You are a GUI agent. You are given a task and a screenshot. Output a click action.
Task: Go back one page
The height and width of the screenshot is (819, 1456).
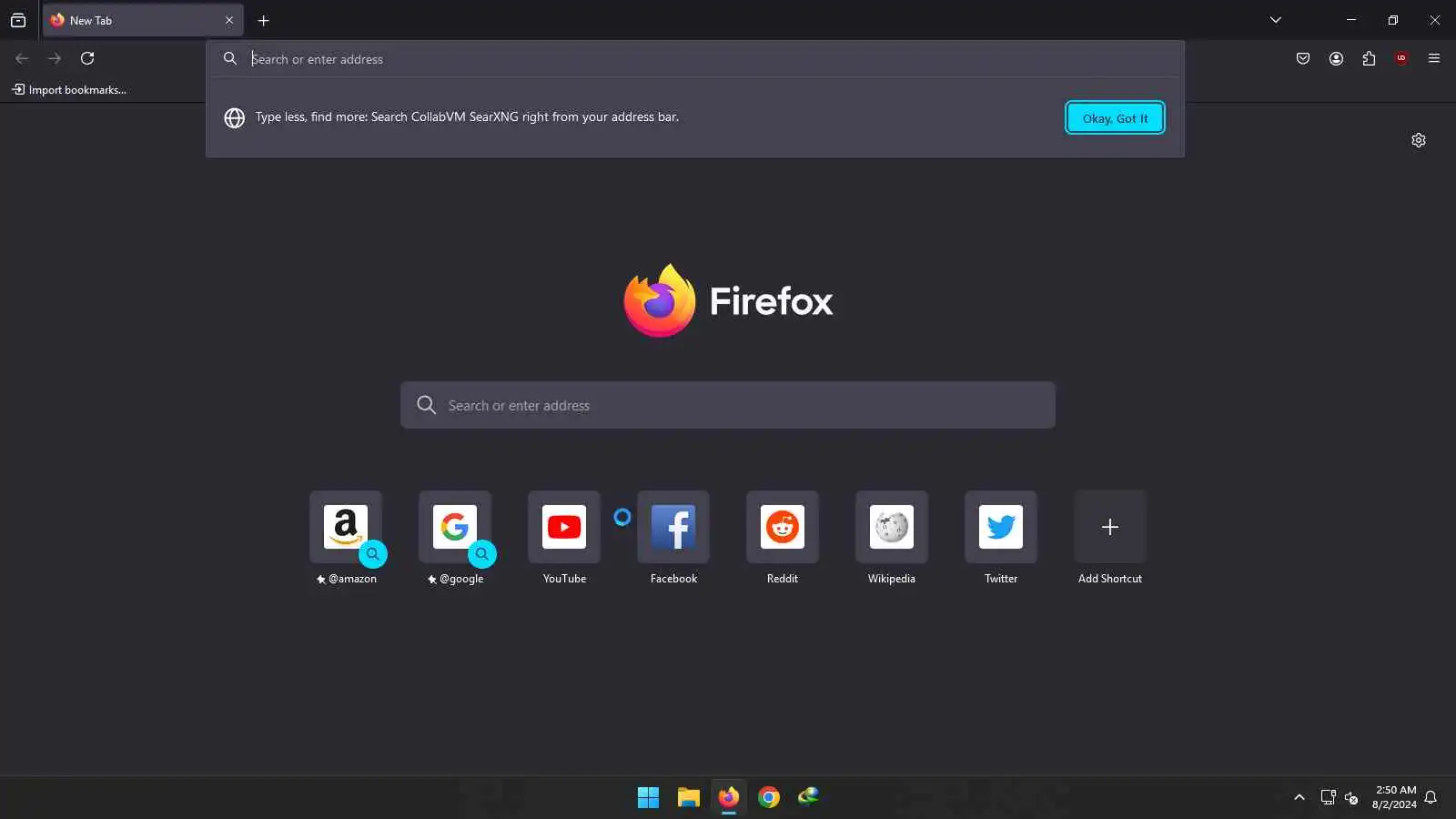[22, 58]
